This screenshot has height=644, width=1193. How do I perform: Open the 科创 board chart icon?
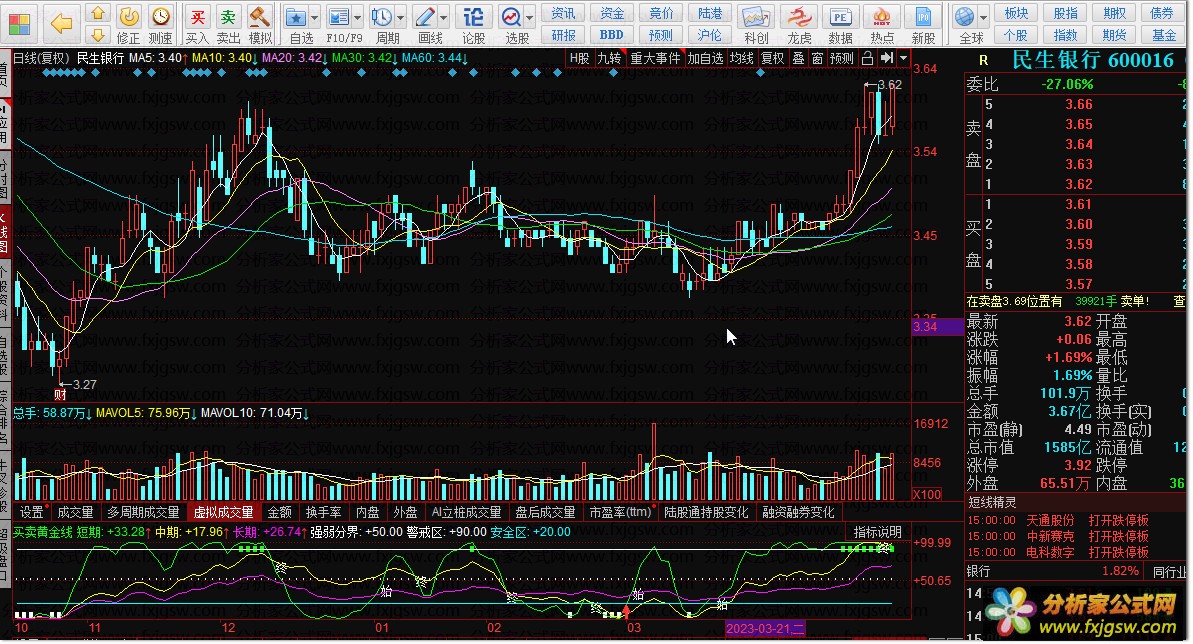tap(756, 25)
